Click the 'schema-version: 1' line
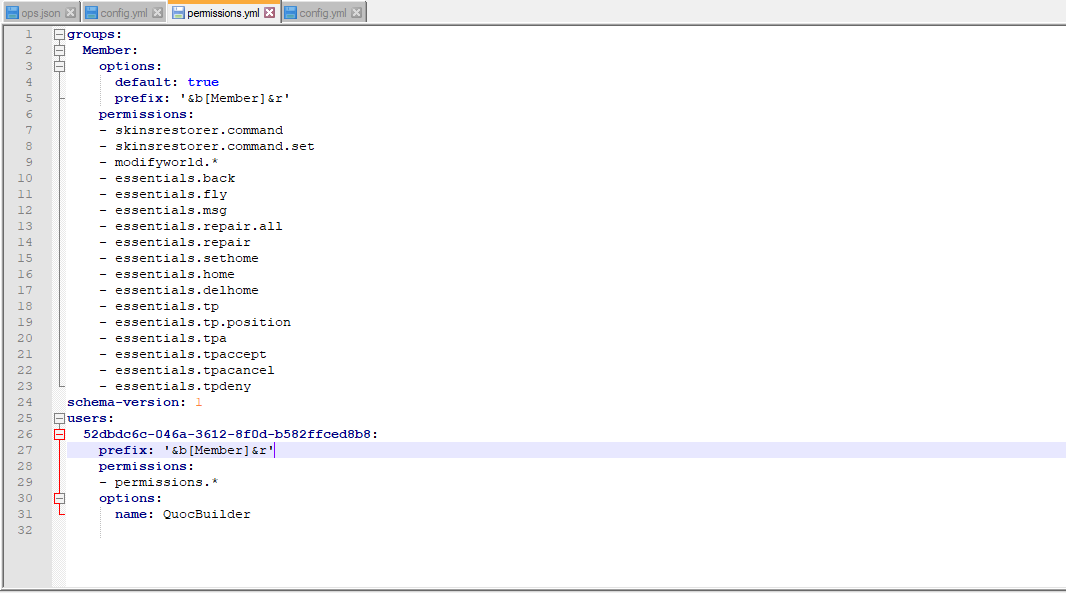This screenshot has width=1066, height=593. tap(135, 403)
